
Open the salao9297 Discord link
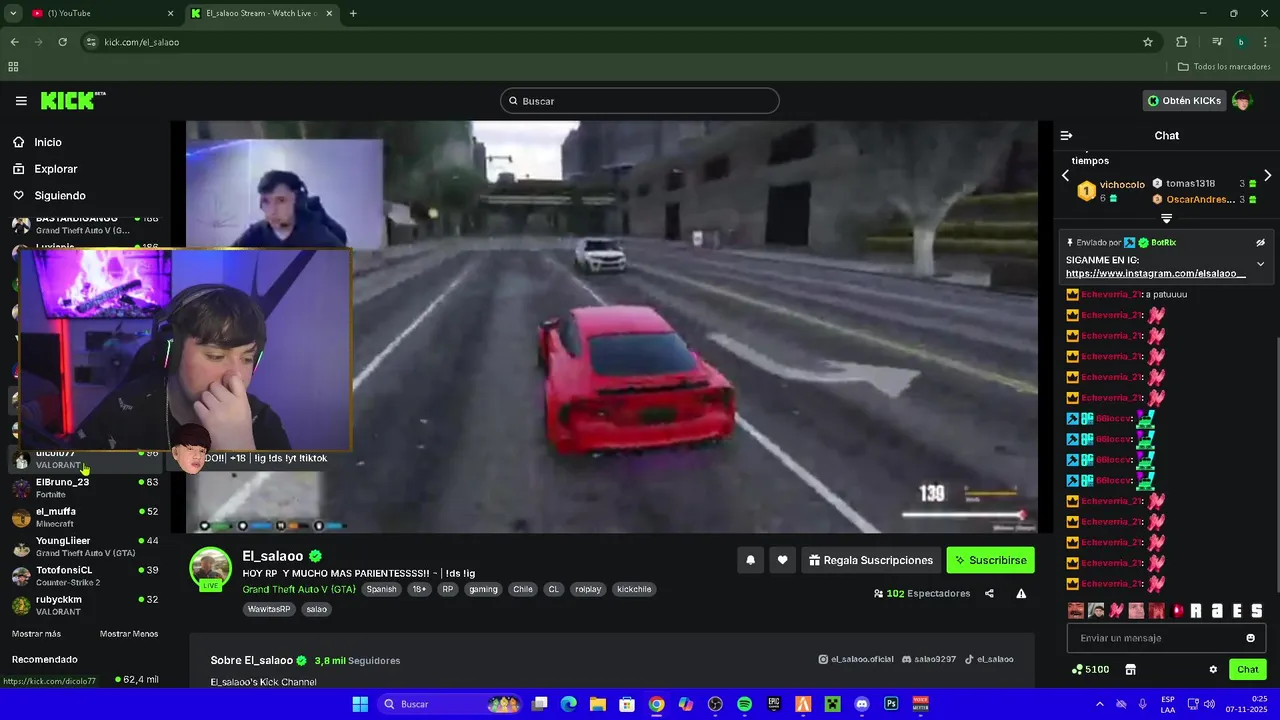(x=928, y=659)
